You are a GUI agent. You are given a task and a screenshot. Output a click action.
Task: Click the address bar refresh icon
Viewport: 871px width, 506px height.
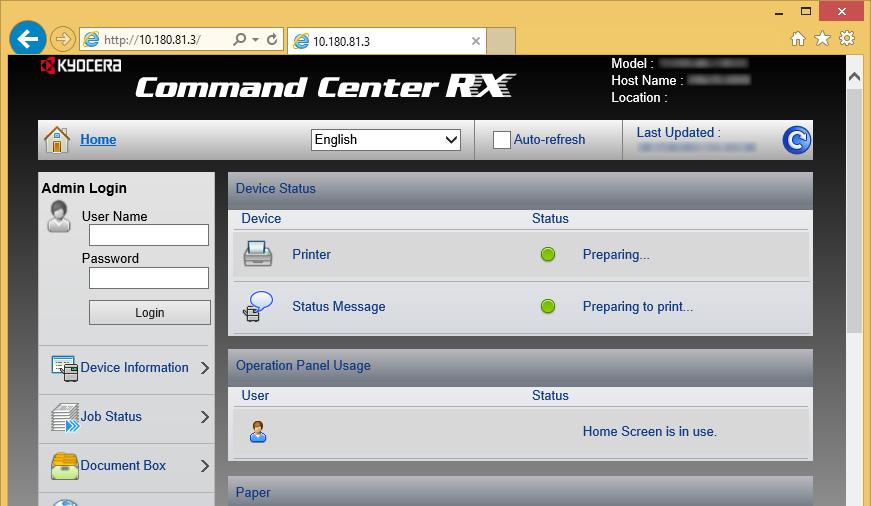(x=272, y=39)
